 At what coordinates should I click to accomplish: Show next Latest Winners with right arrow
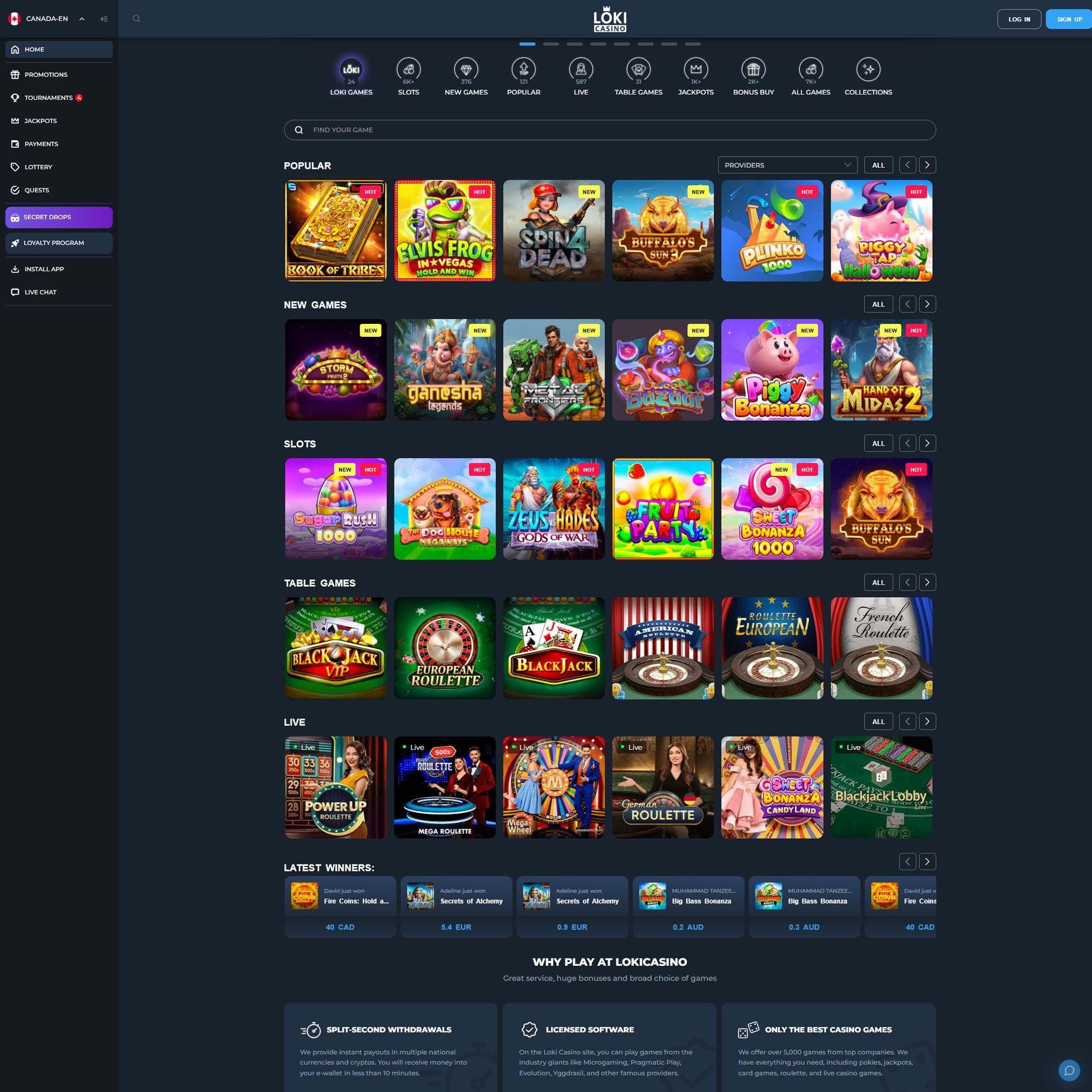(927, 862)
